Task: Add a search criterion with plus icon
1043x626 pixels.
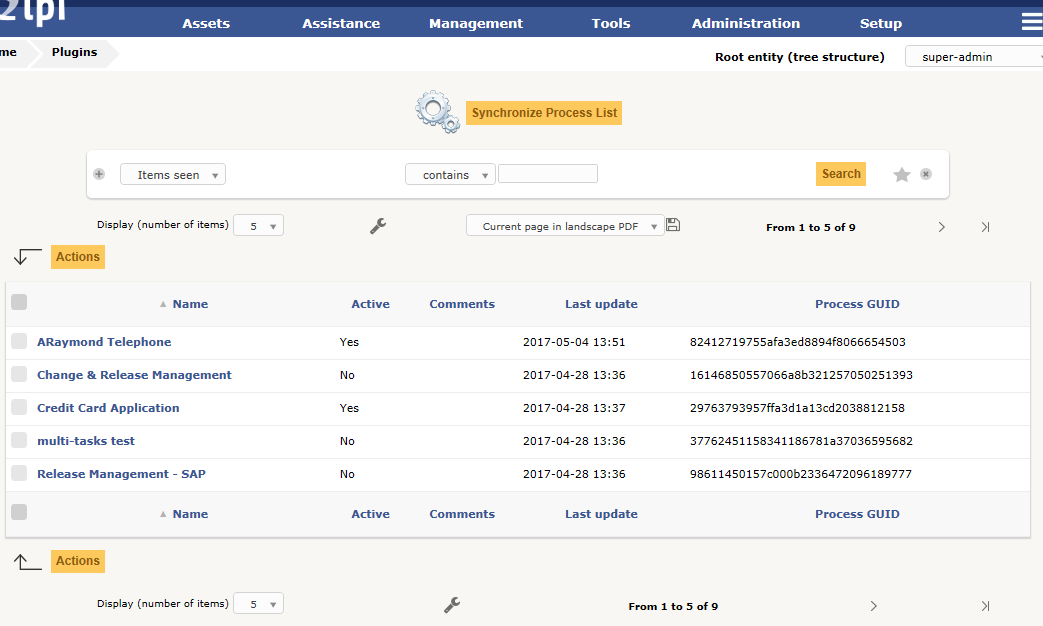Action: tap(99, 174)
